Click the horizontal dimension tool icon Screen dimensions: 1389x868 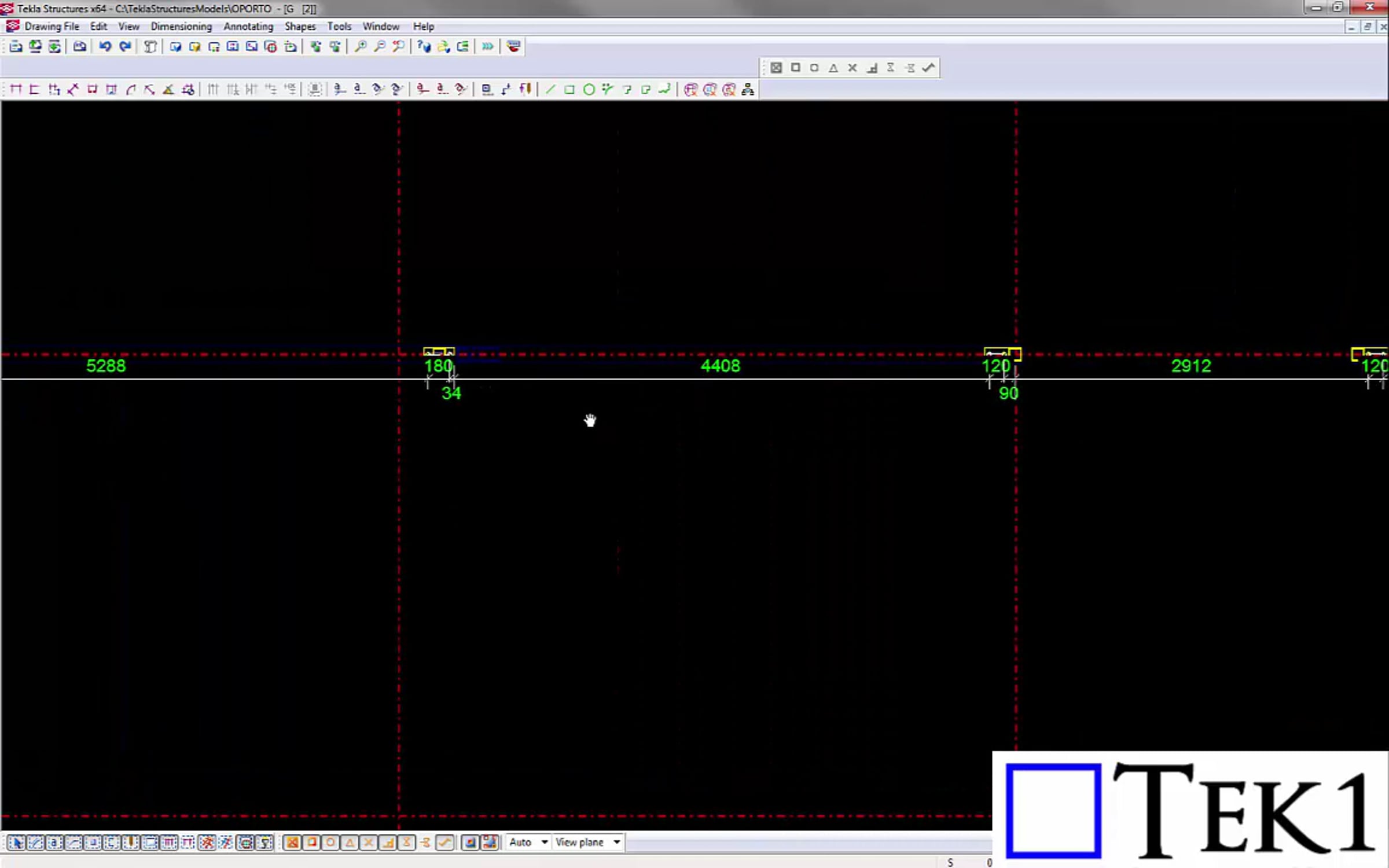tap(16, 89)
